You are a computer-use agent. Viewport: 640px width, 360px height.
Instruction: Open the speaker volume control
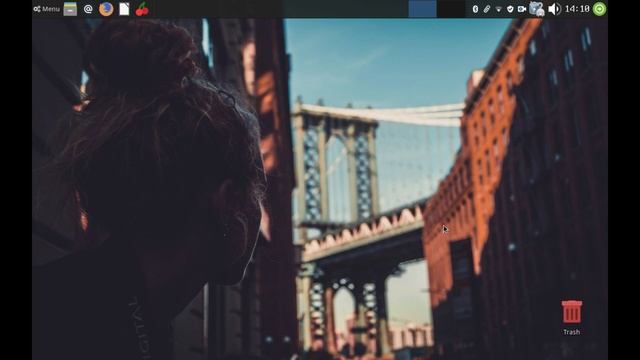tap(554, 9)
